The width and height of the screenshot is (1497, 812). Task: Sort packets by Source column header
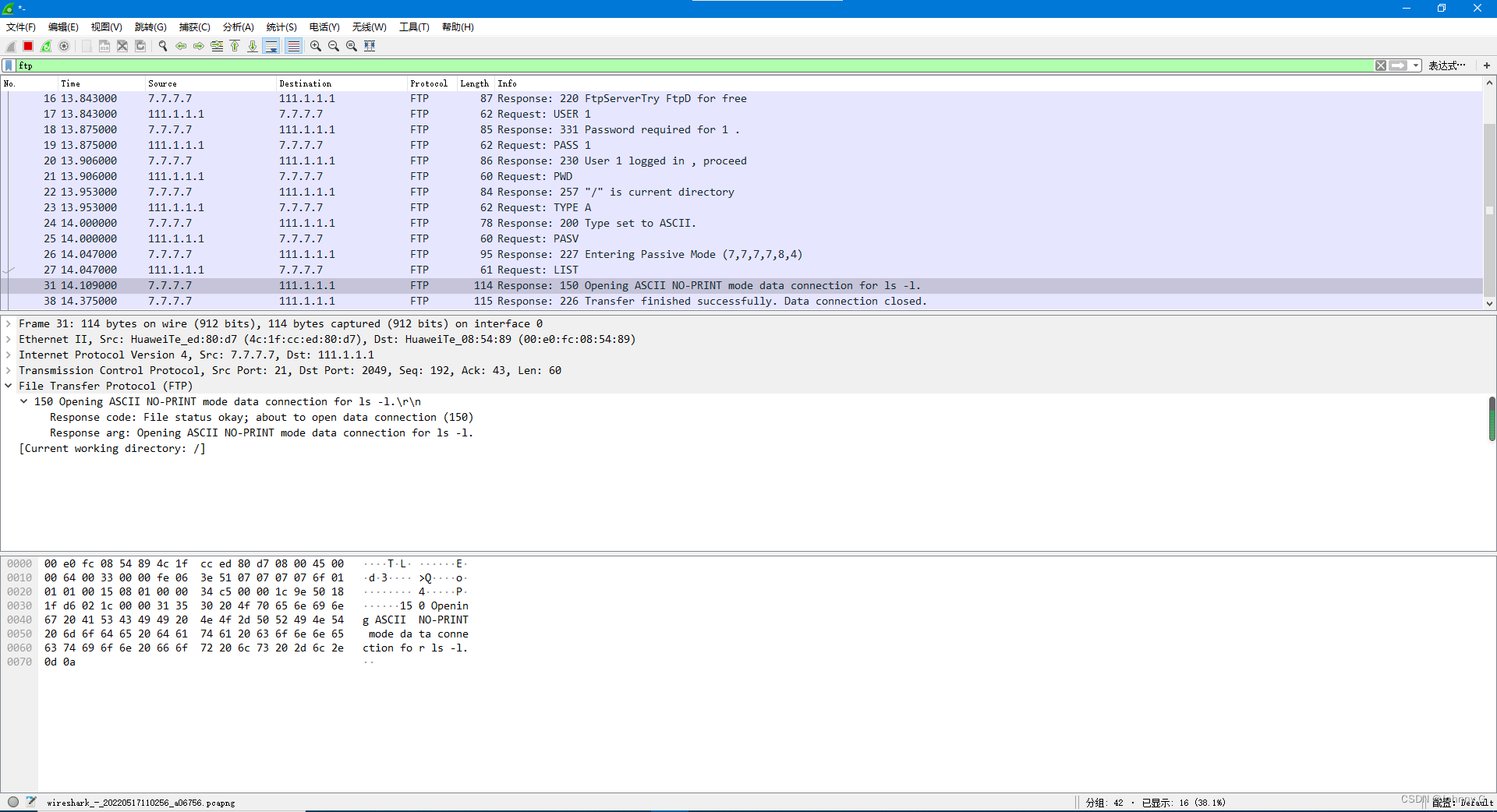point(211,83)
